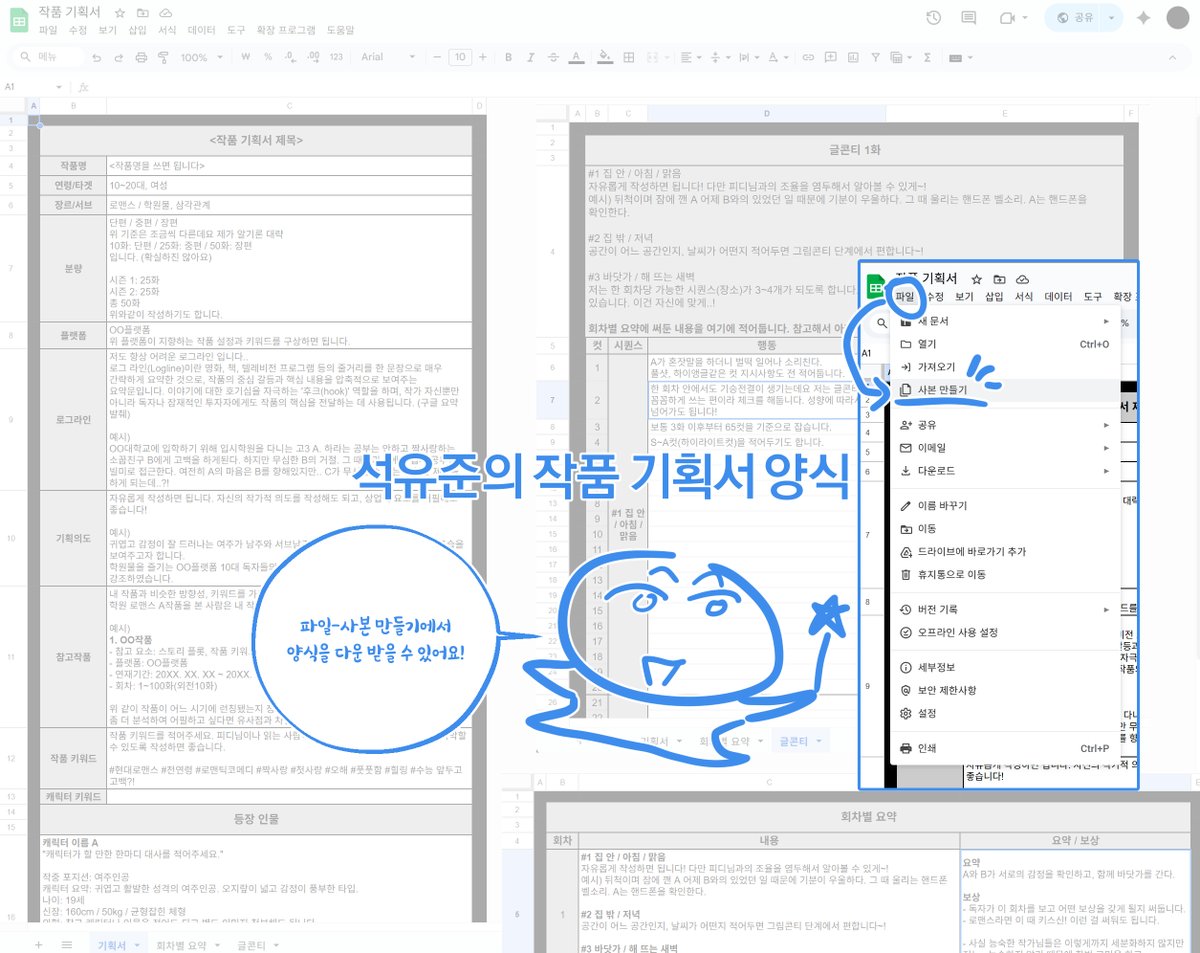The height and width of the screenshot is (953, 1200).
Task: Open vertical align dropdown
Action: pyautogui.click(x=720, y=57)
